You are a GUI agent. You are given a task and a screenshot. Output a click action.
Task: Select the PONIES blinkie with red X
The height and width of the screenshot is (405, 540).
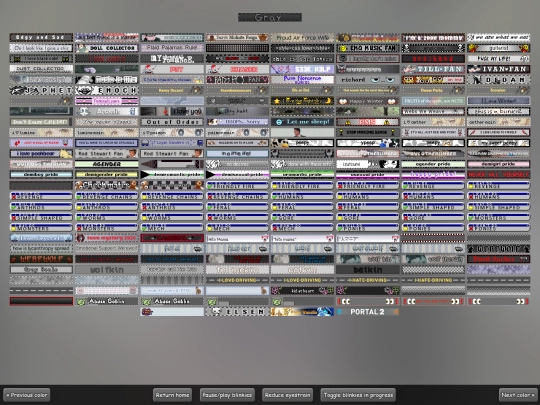499,227
